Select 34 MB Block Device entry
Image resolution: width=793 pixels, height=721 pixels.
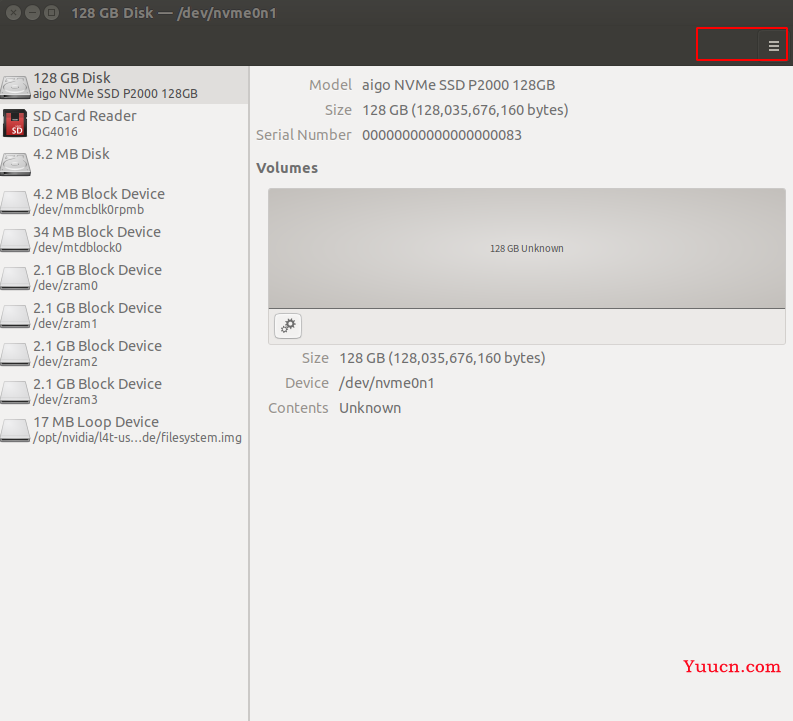point(124,239)
